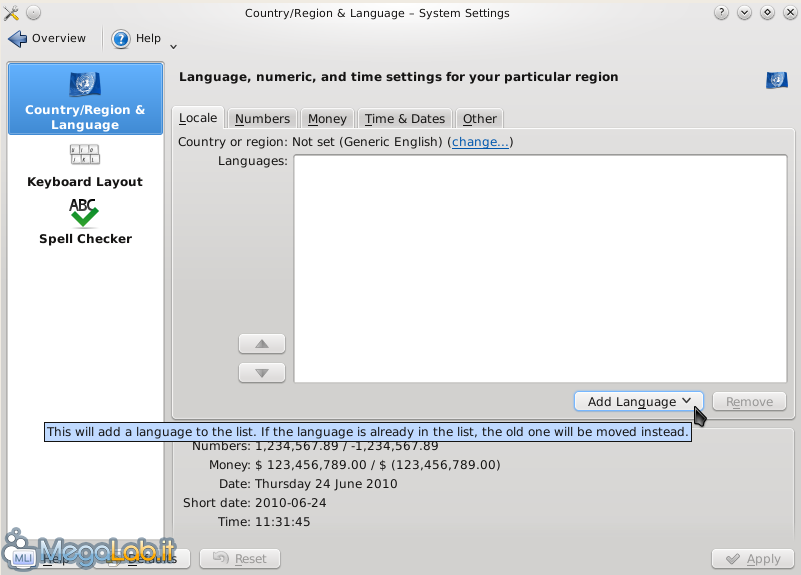Click the Apply button
The image size is (801, 575).
(752, 559)
